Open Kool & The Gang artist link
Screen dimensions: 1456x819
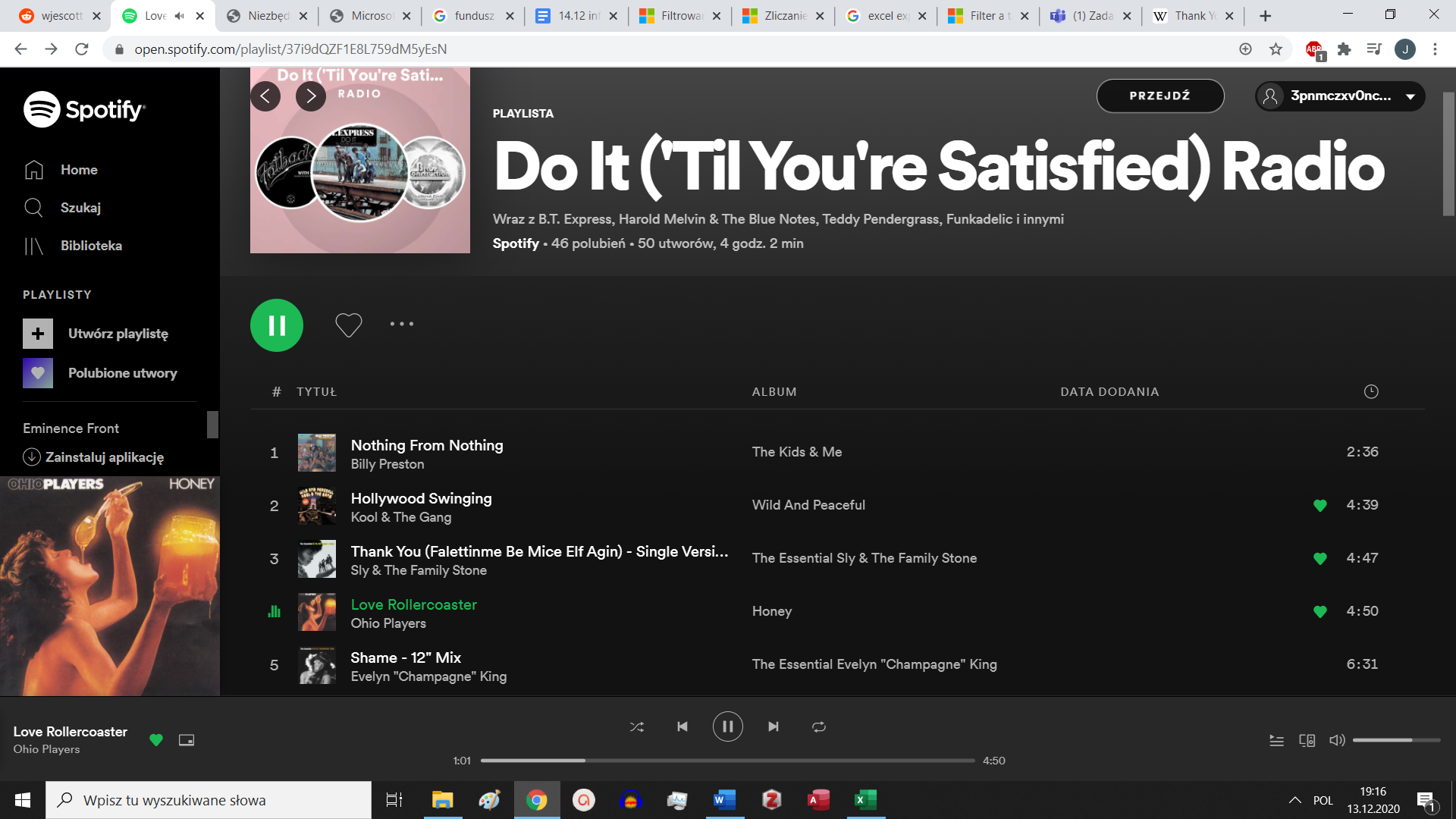(x=401, y=517)
